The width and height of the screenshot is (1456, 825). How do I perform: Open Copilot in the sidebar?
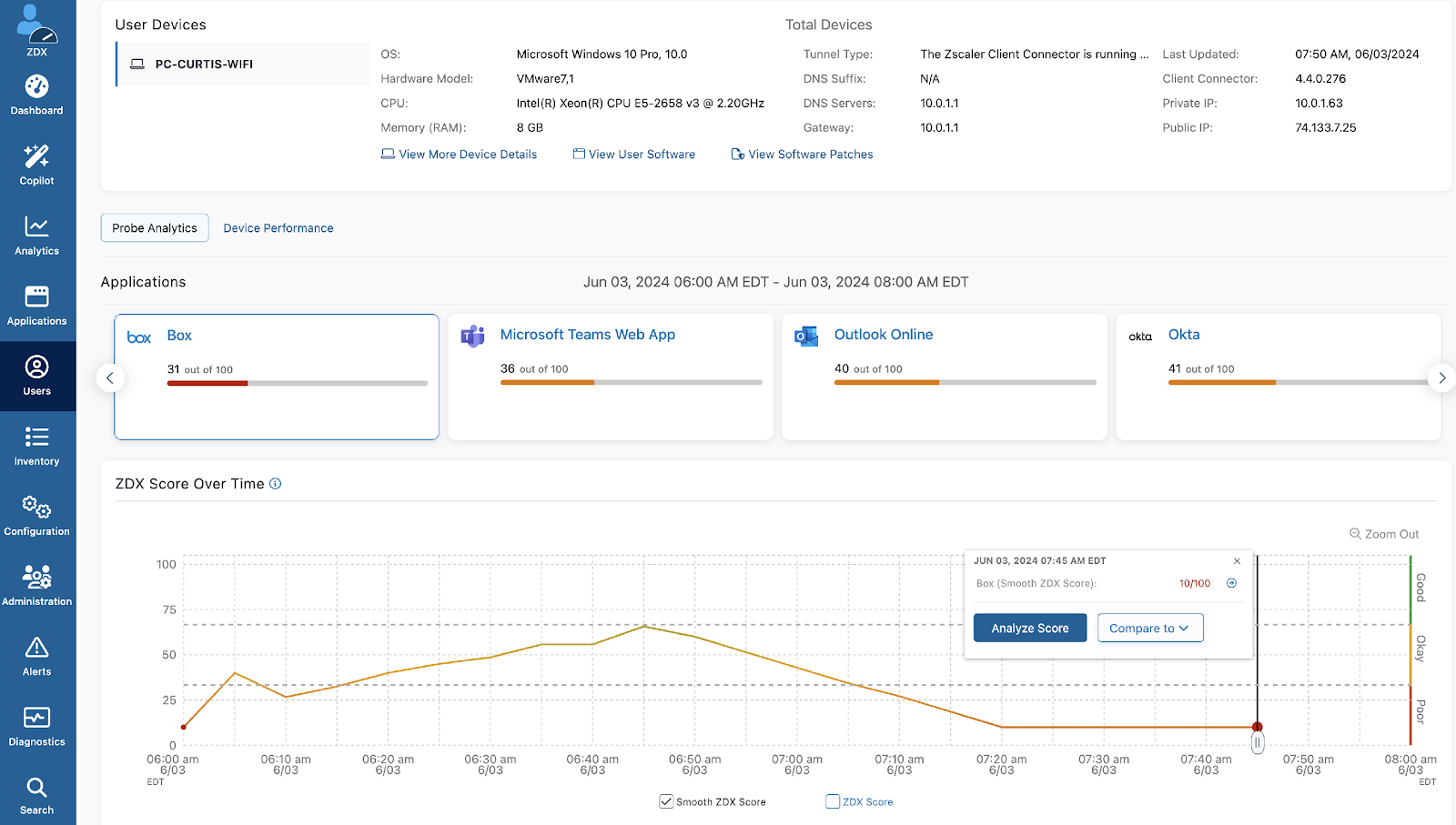point(36,166)
